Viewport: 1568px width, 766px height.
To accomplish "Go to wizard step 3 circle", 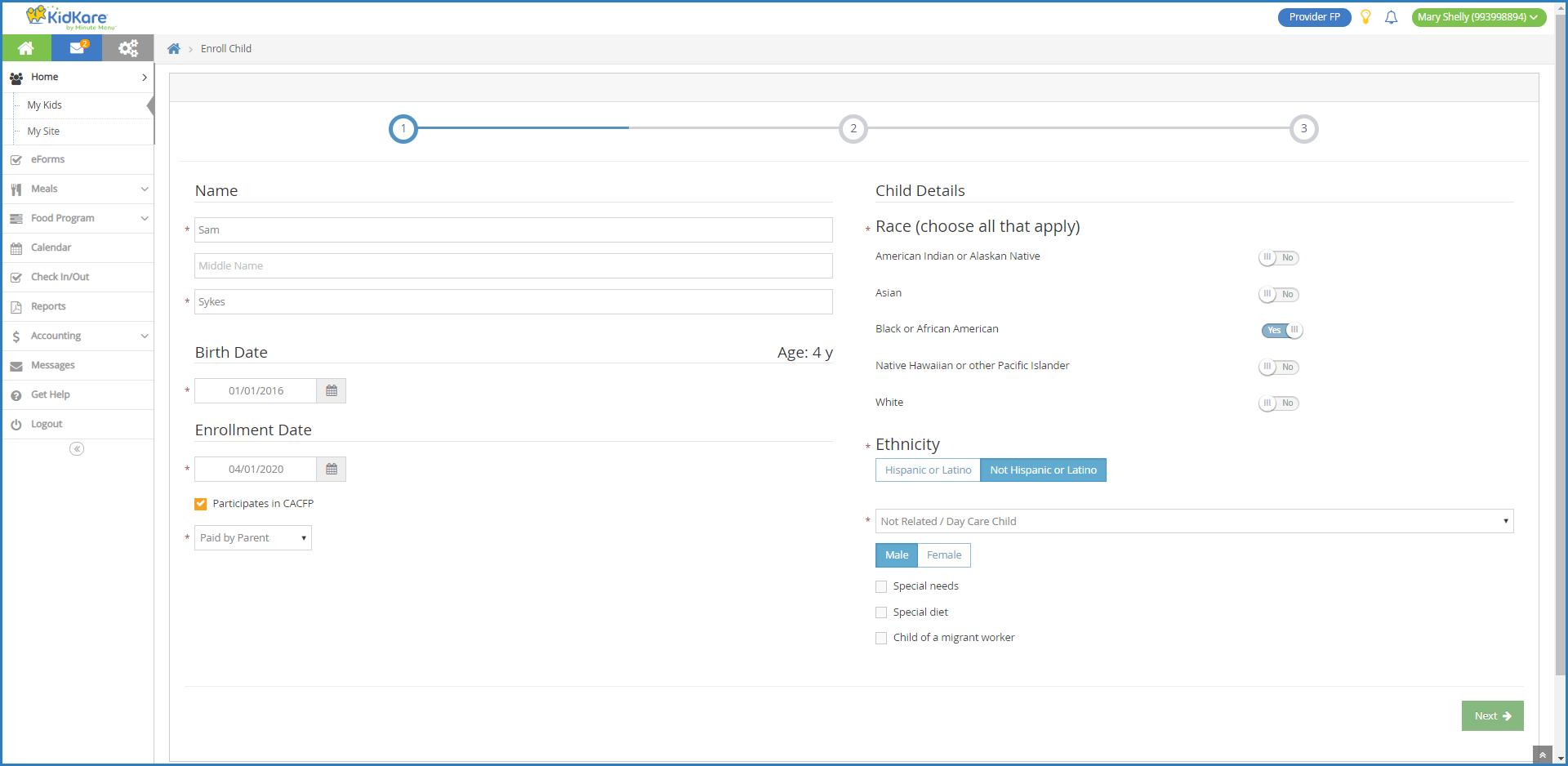I will click(x=1303, y=129).
